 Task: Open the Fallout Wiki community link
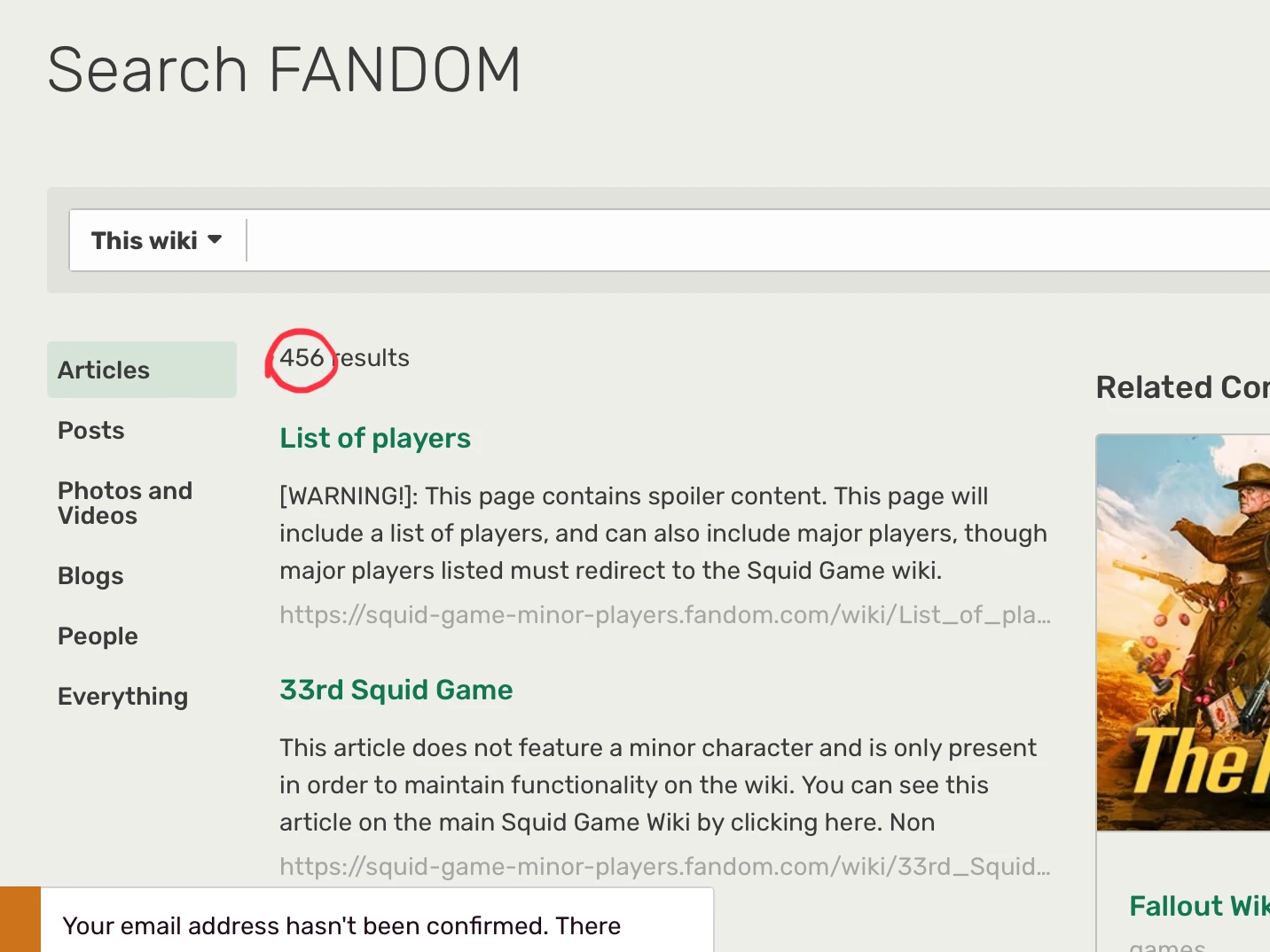(x=1198, y=906)
